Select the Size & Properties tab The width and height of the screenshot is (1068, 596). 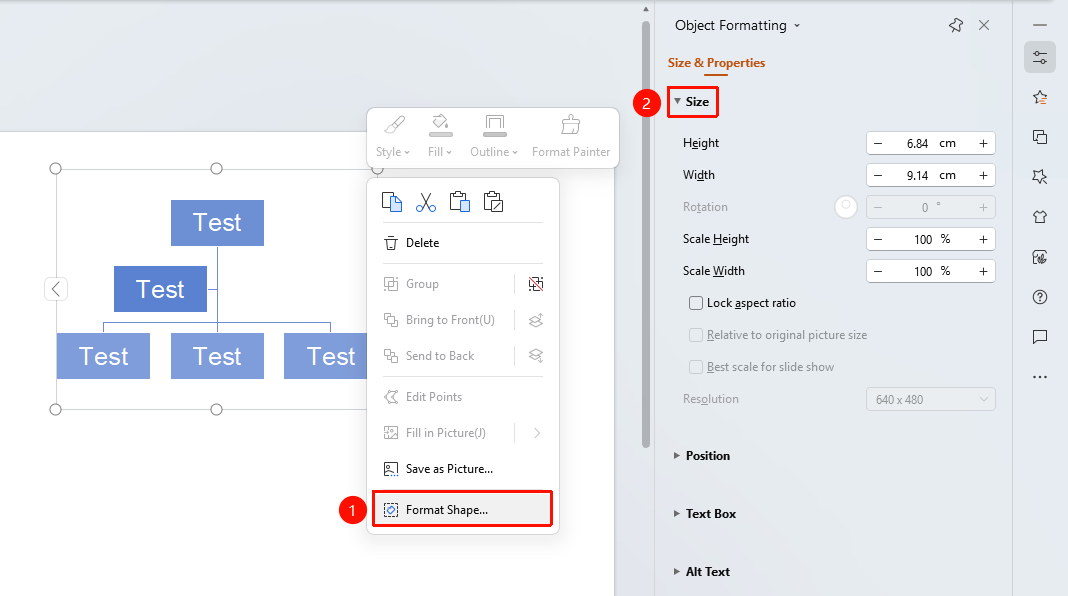(x=716, y=63)
